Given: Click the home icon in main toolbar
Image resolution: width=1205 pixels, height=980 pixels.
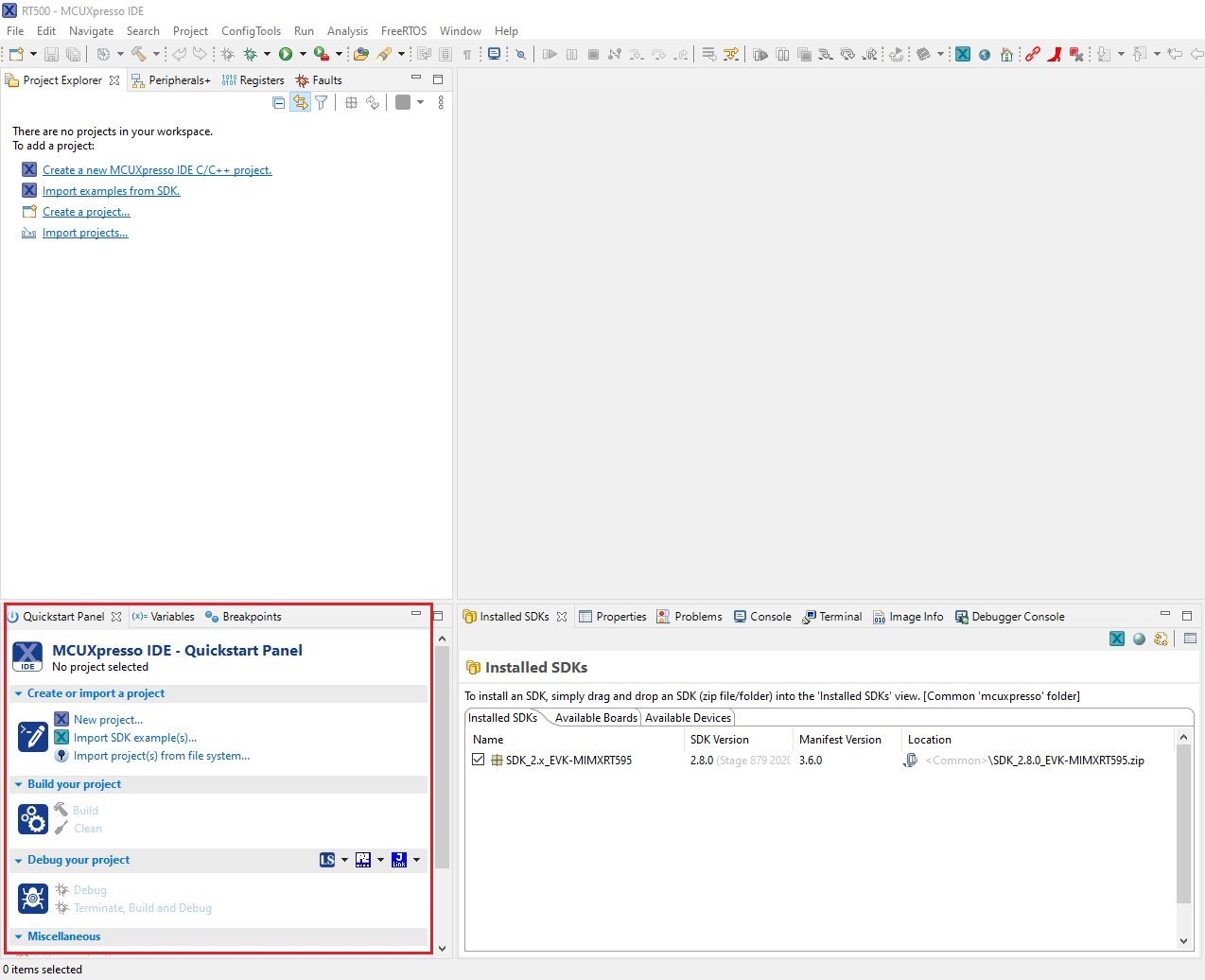Looking at the screenshot, I should coord(1006,55).
